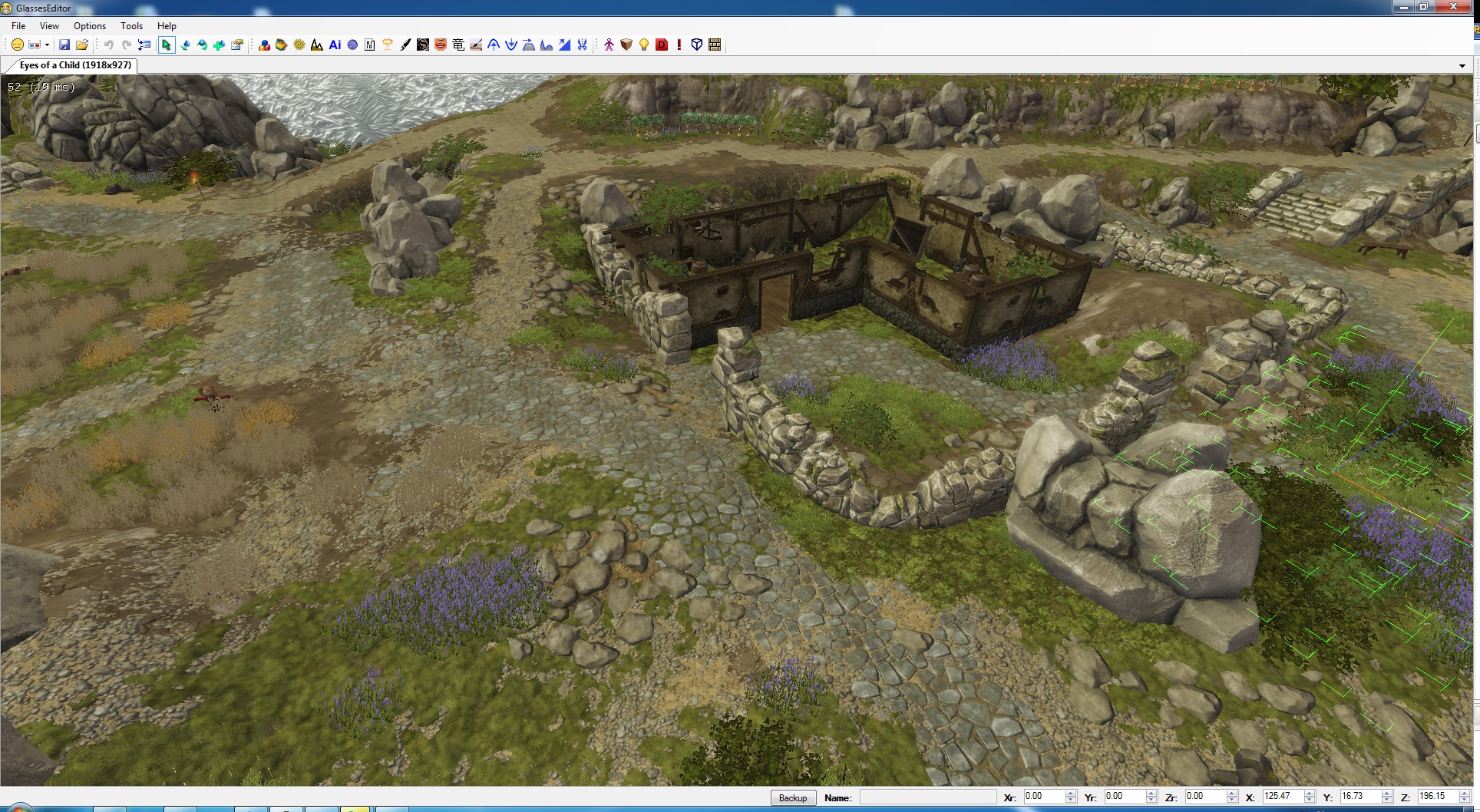Select the green arrow selection tool
The width and height of the screenshot is (1480, 812).
click(x=166, y=45)
